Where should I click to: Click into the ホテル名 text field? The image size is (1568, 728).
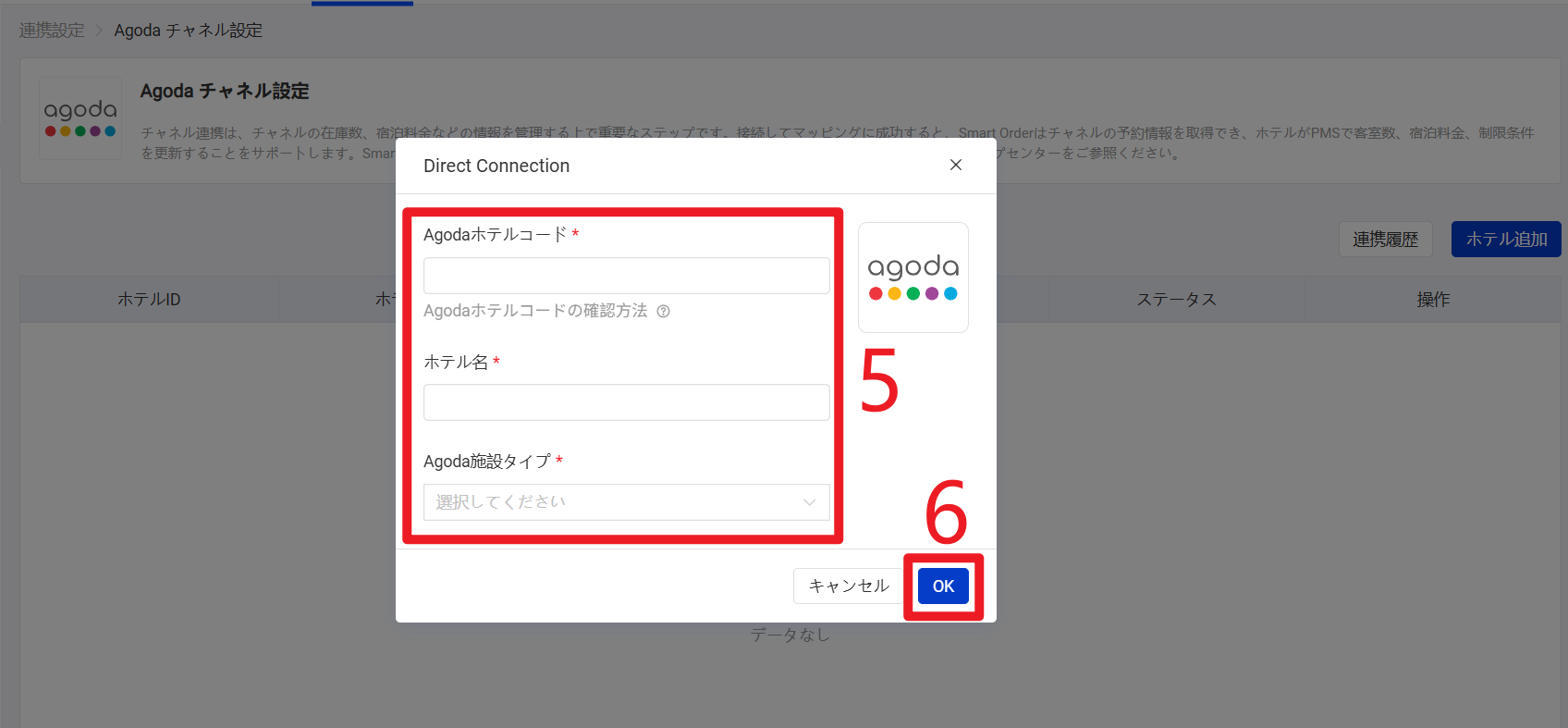pos(626,402)
